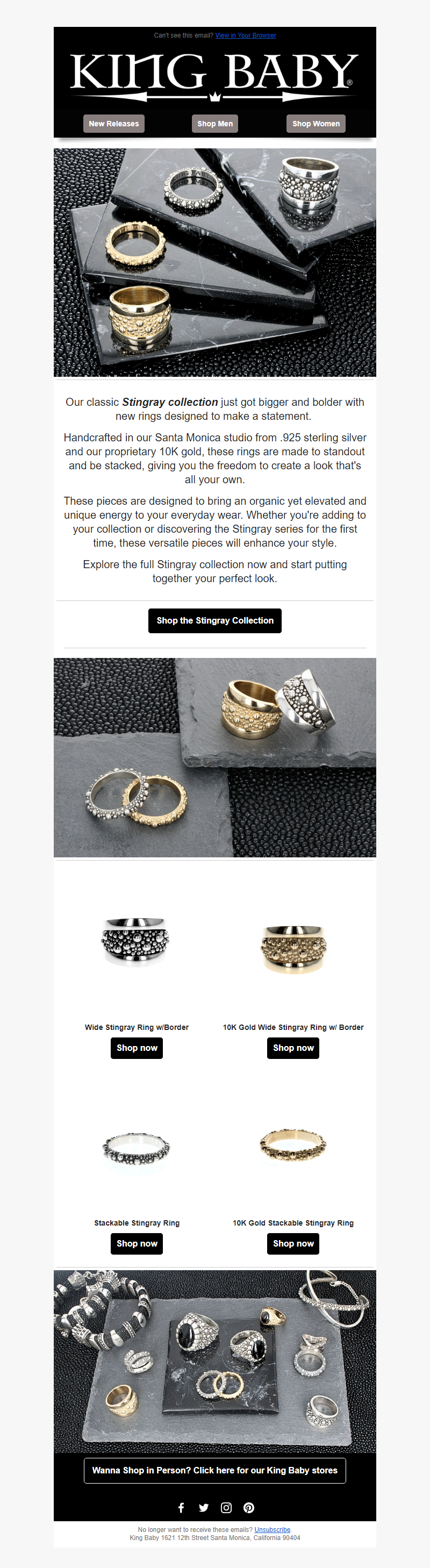
Task: Open the Pinterest icon in footer
Action: pos(248,1507)
